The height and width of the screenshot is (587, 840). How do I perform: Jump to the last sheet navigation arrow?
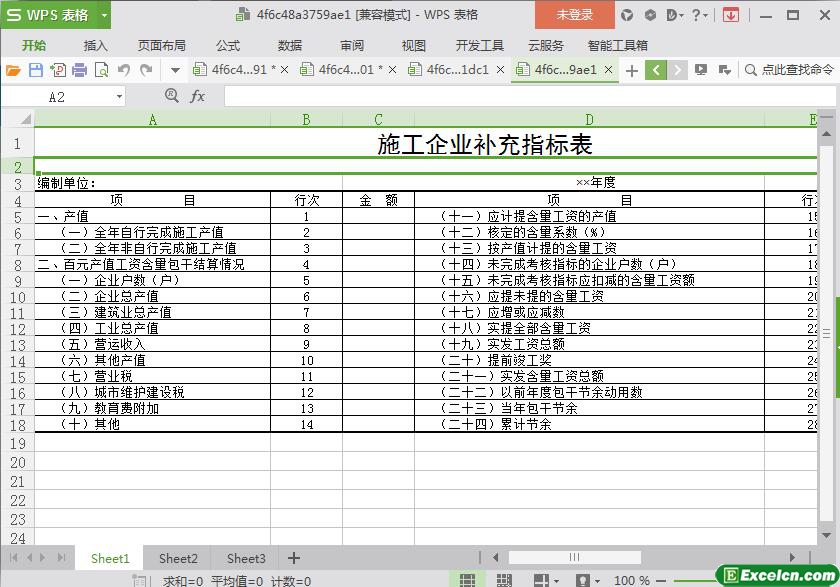coord(61,558)
